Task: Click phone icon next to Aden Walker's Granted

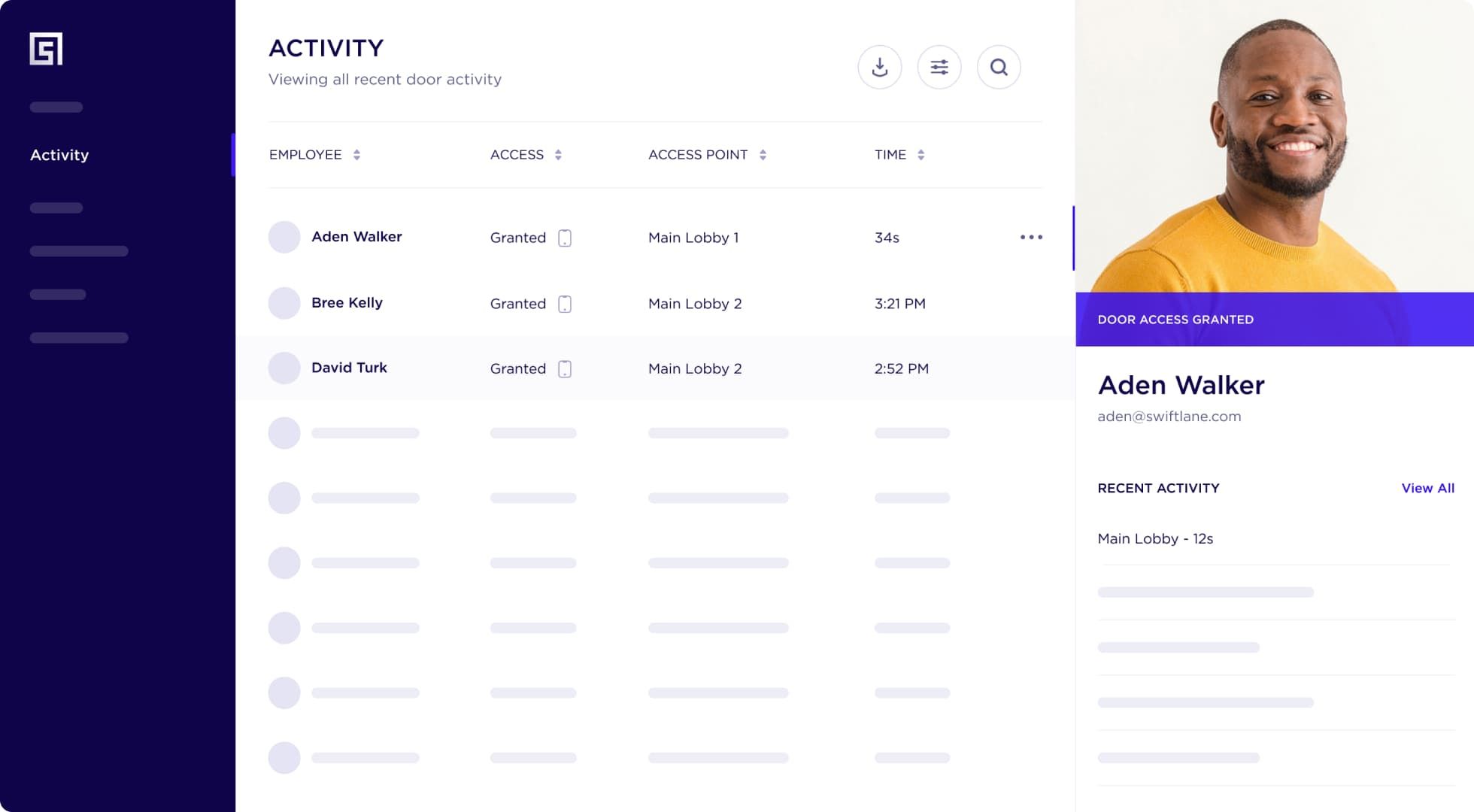Action: [565, 238]
